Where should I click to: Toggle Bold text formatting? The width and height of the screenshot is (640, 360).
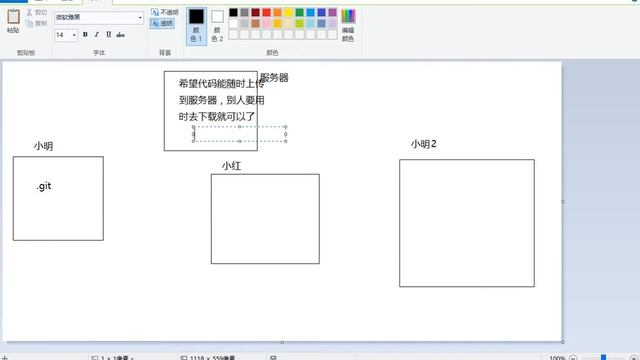click(85, 35)
